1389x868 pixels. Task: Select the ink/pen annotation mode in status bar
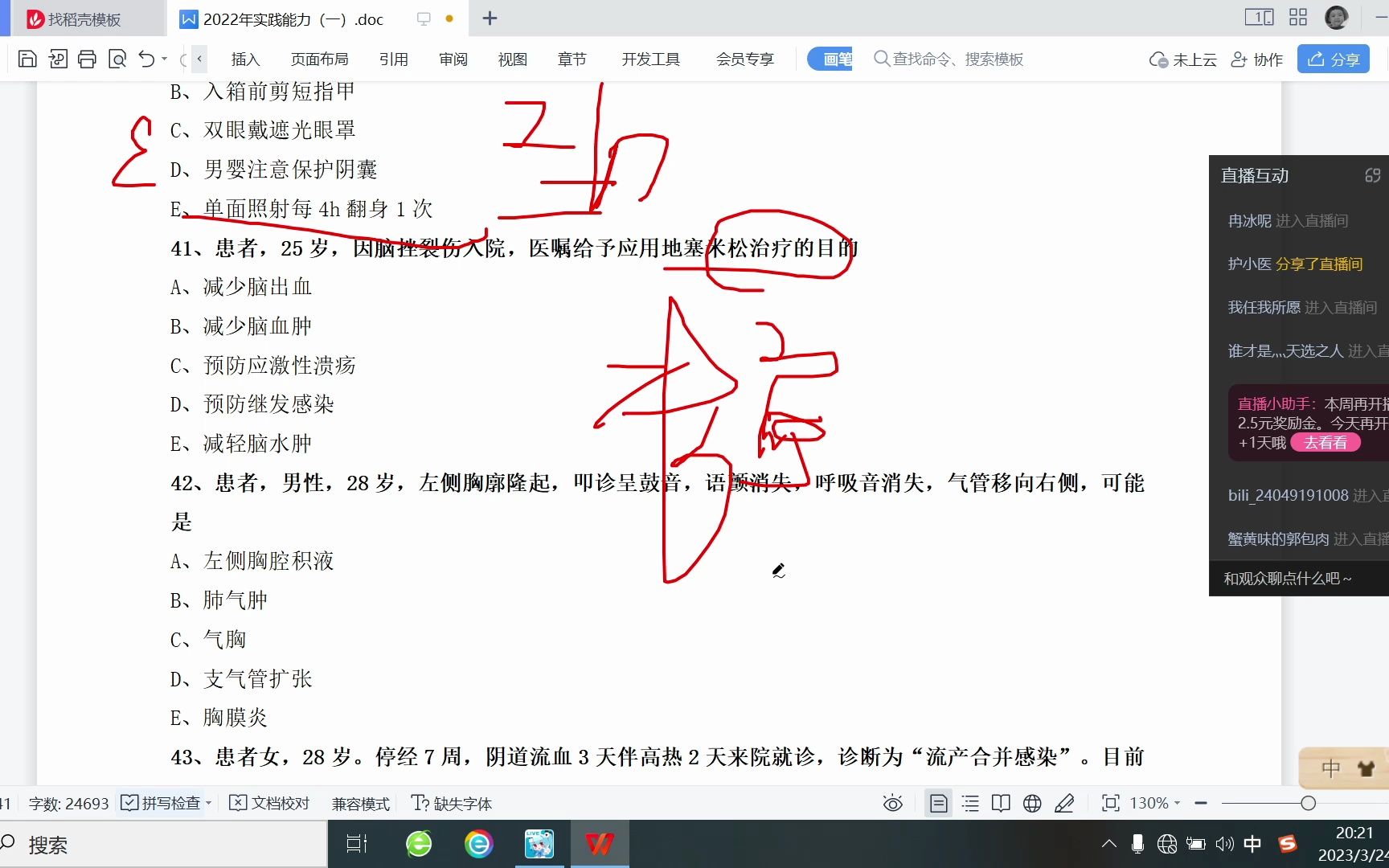click(1065, 803)
